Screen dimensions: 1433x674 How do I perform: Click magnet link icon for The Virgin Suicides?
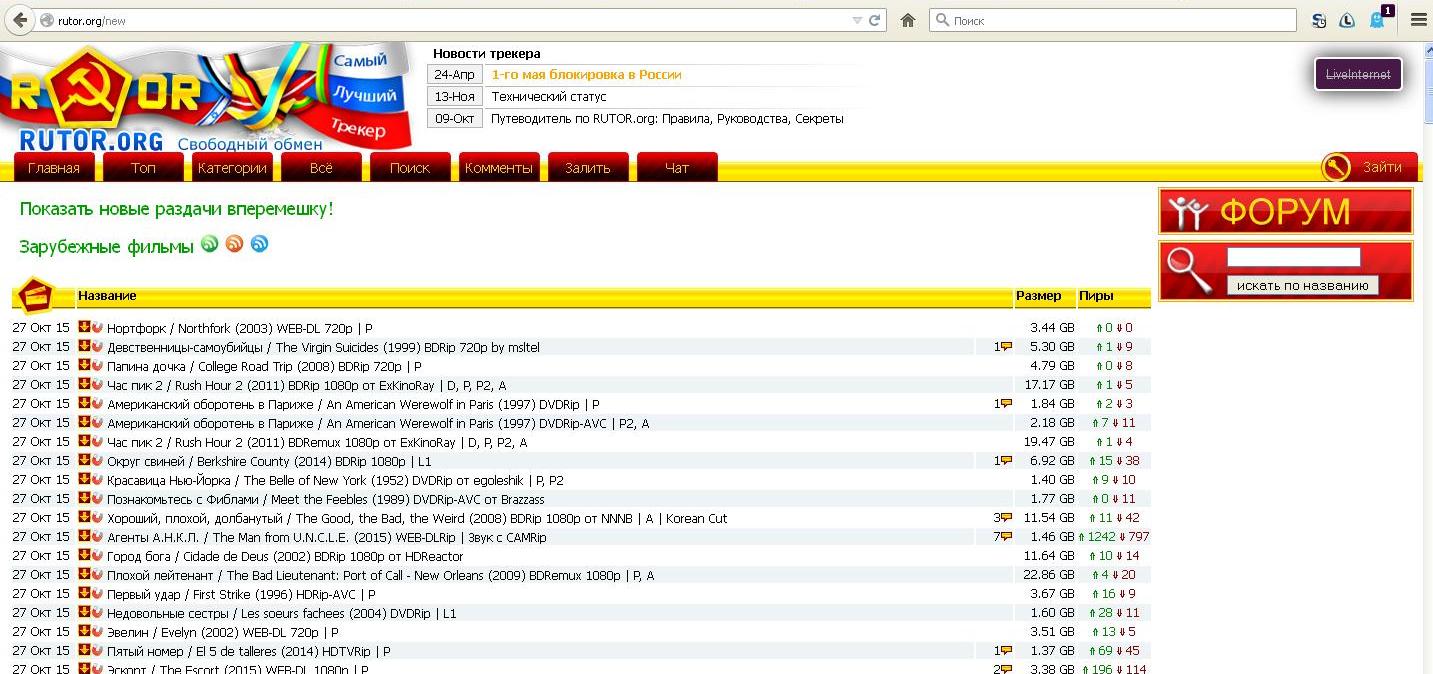97,347
